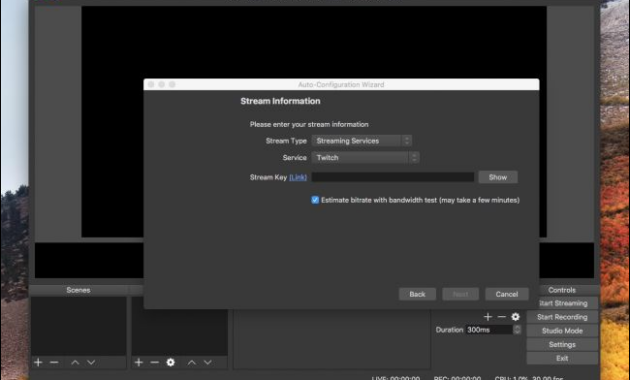This screenshot has width=630, height=380.
Task: Open the Stream Type dropdown
Action: (x=362, y=141)
